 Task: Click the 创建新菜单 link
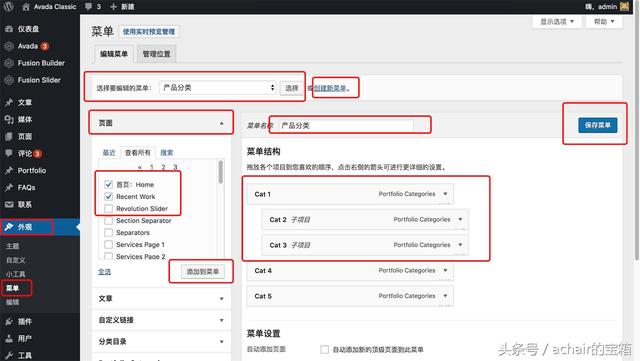pyautogui.click(x=330, y=88)
